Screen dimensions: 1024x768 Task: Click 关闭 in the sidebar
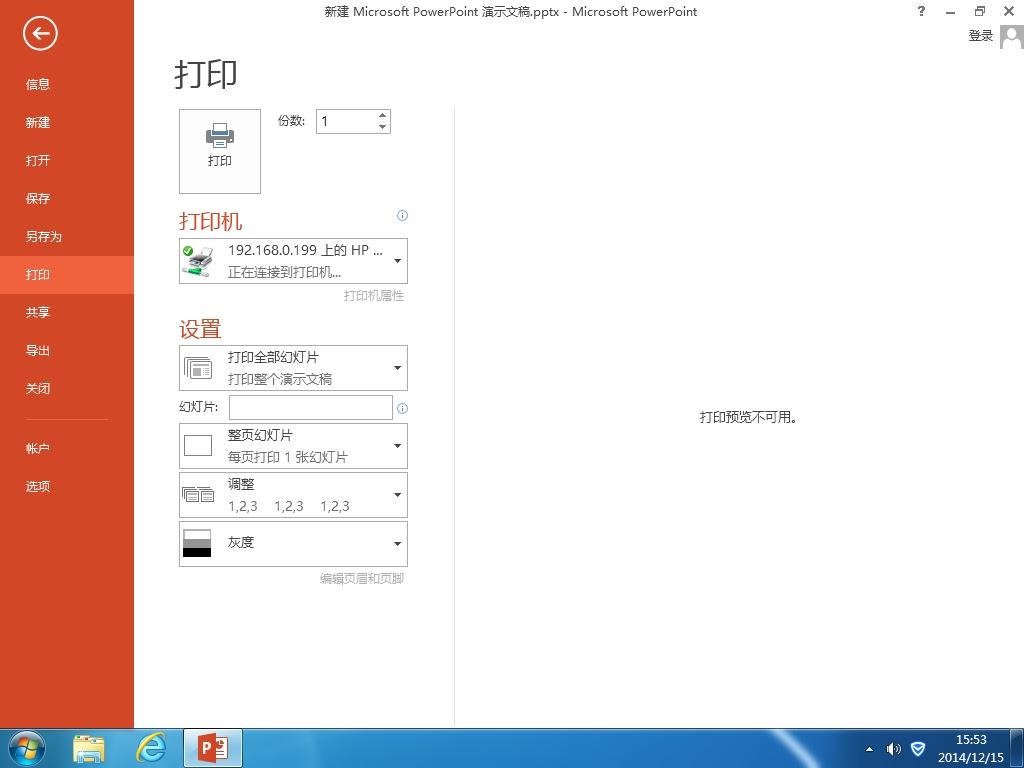67,389
